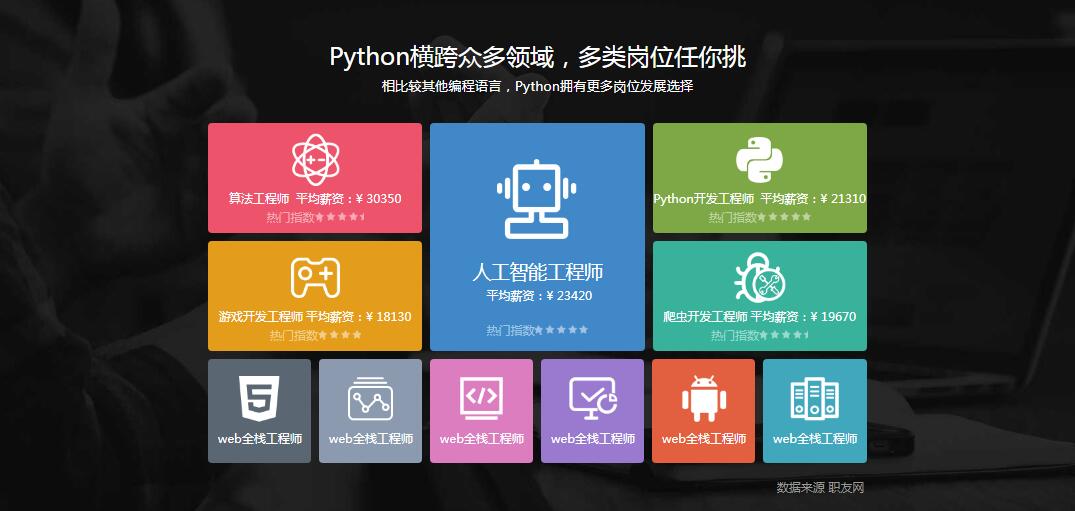Click the 数据来源 职友网 source note
The image size is (1075, 511).
(x=820, y=488)
